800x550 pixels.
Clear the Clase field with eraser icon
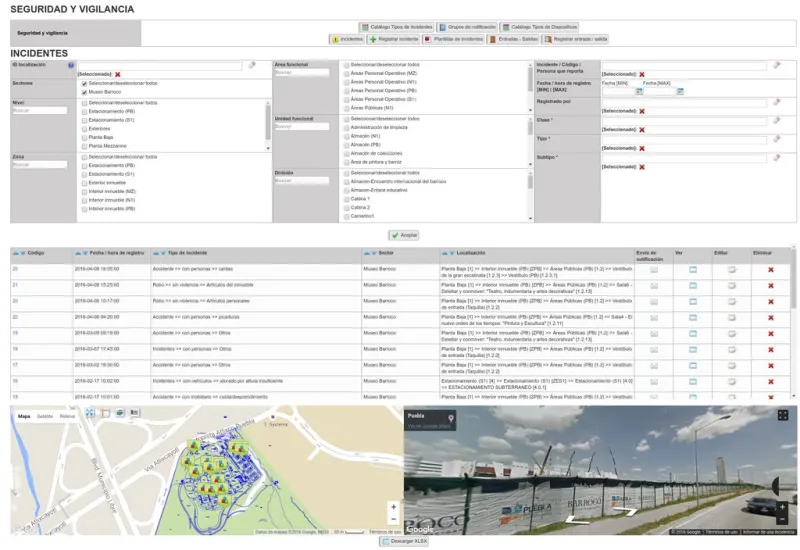777,120
